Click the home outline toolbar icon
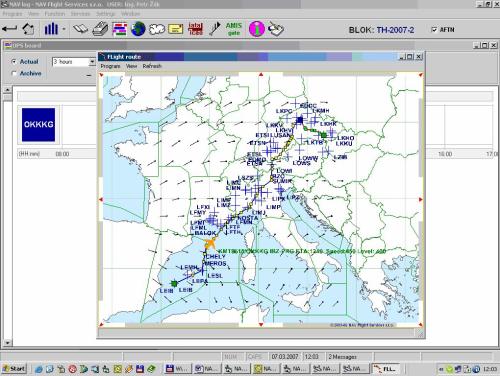This screenshot has height=376, width=500. click(x=28, y=29)
